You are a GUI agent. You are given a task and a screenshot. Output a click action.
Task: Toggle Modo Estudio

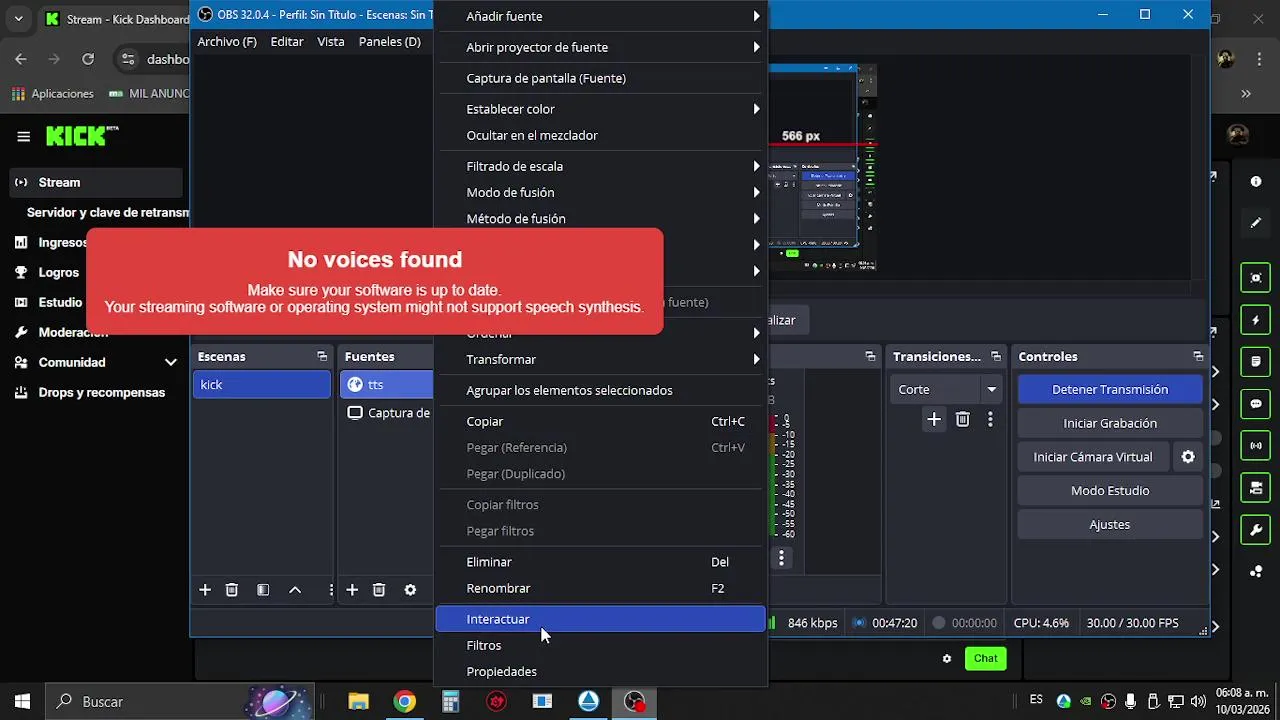(1110, 490)
